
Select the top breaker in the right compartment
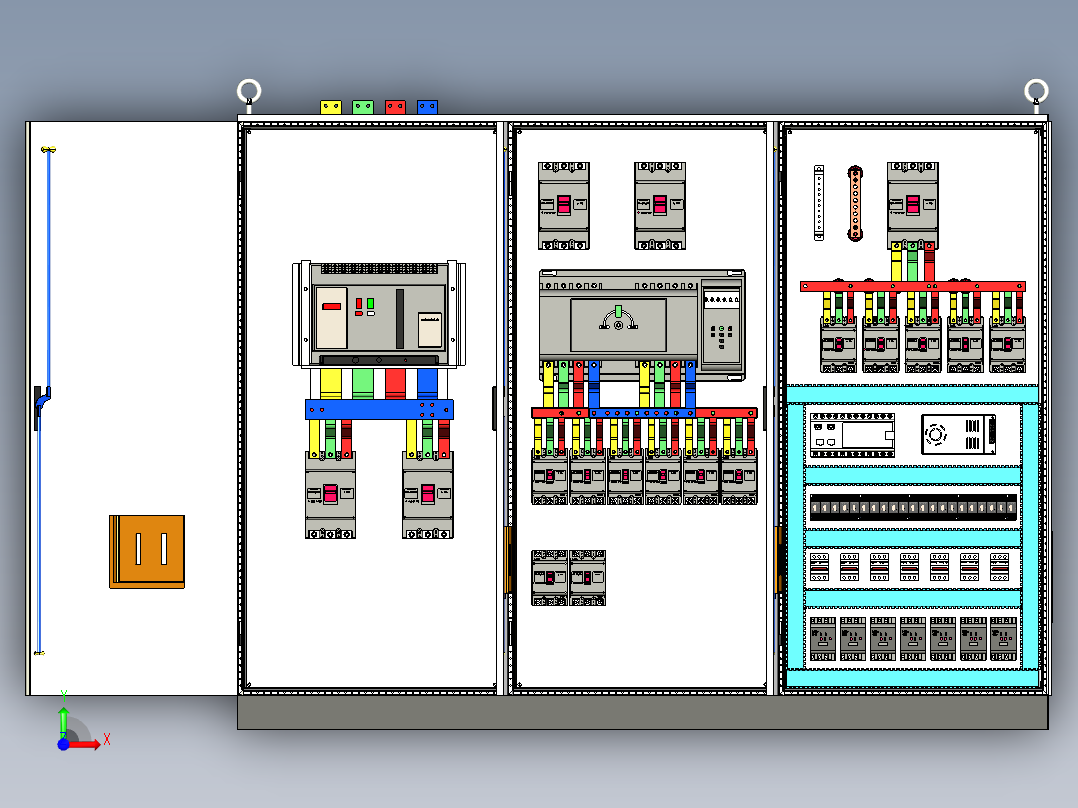(913, 206)
